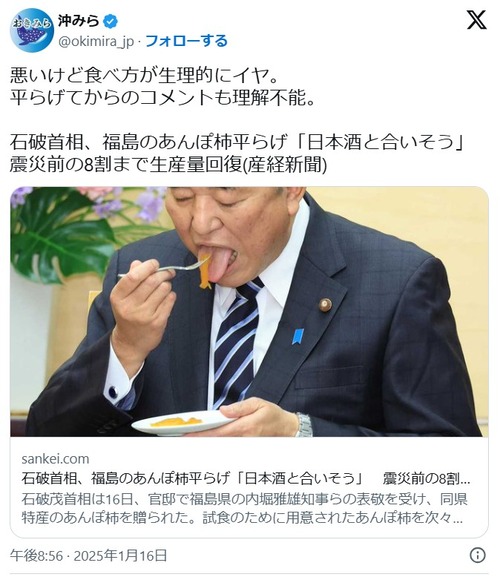The image size is (500, 577).
Task: Click the 沖みら display name
Action: point(78,21)
